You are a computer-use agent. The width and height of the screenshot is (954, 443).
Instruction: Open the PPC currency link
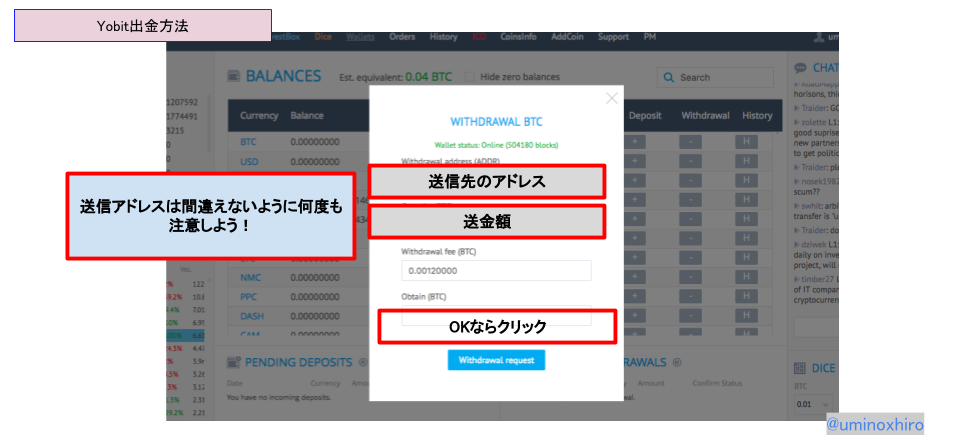[249, 297]
